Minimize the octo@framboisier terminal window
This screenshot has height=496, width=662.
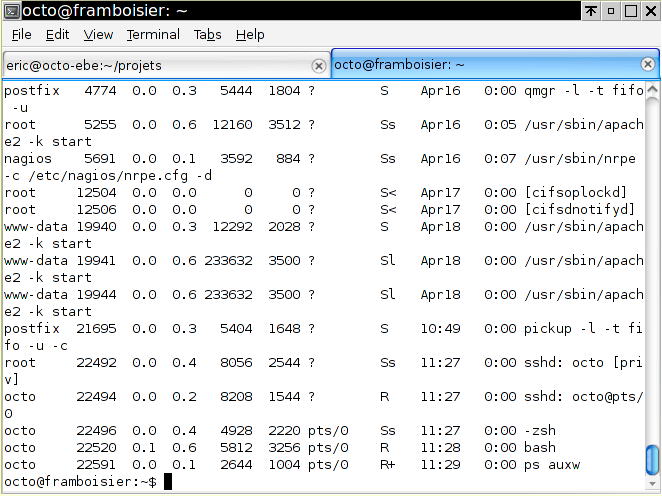click(610, 11)
